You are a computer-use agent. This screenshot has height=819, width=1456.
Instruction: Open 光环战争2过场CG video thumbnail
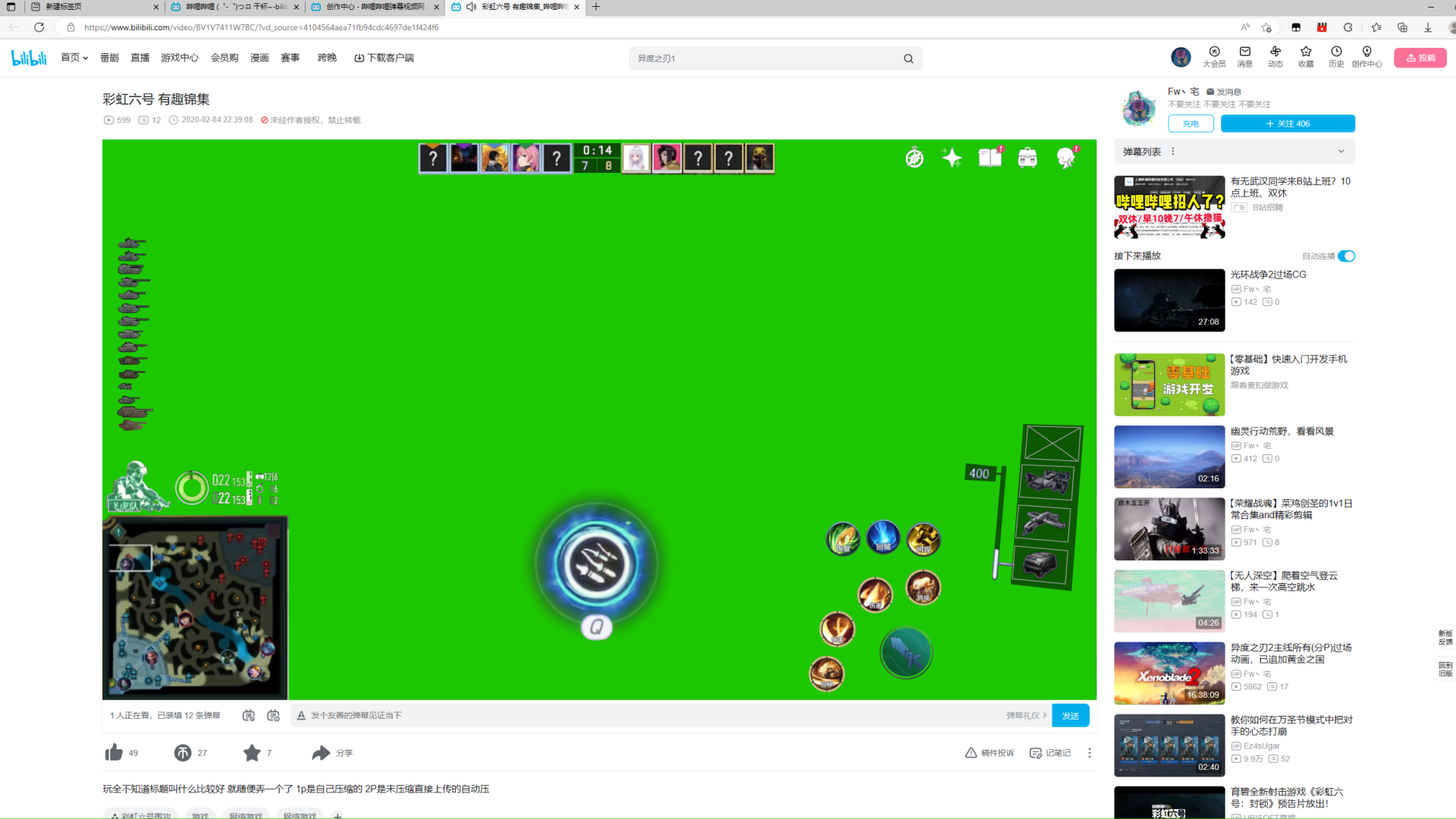[1169, 300]
